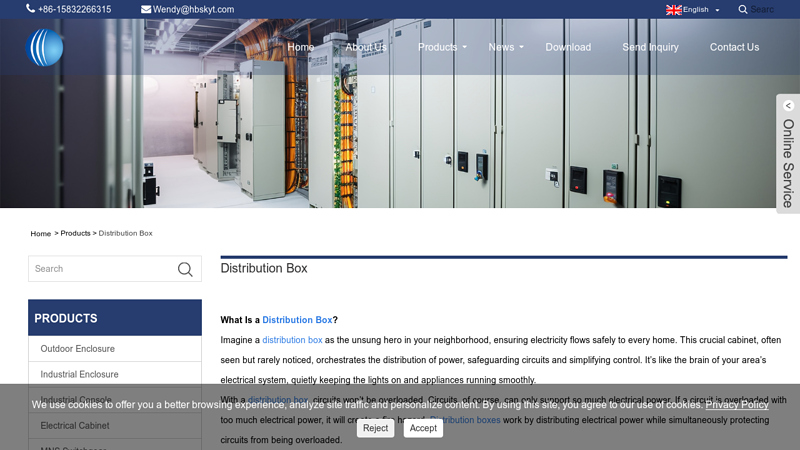Select Electrical Cabinet category
The width and height of the screenshot is (800, 450).
[x=115, y=425]
